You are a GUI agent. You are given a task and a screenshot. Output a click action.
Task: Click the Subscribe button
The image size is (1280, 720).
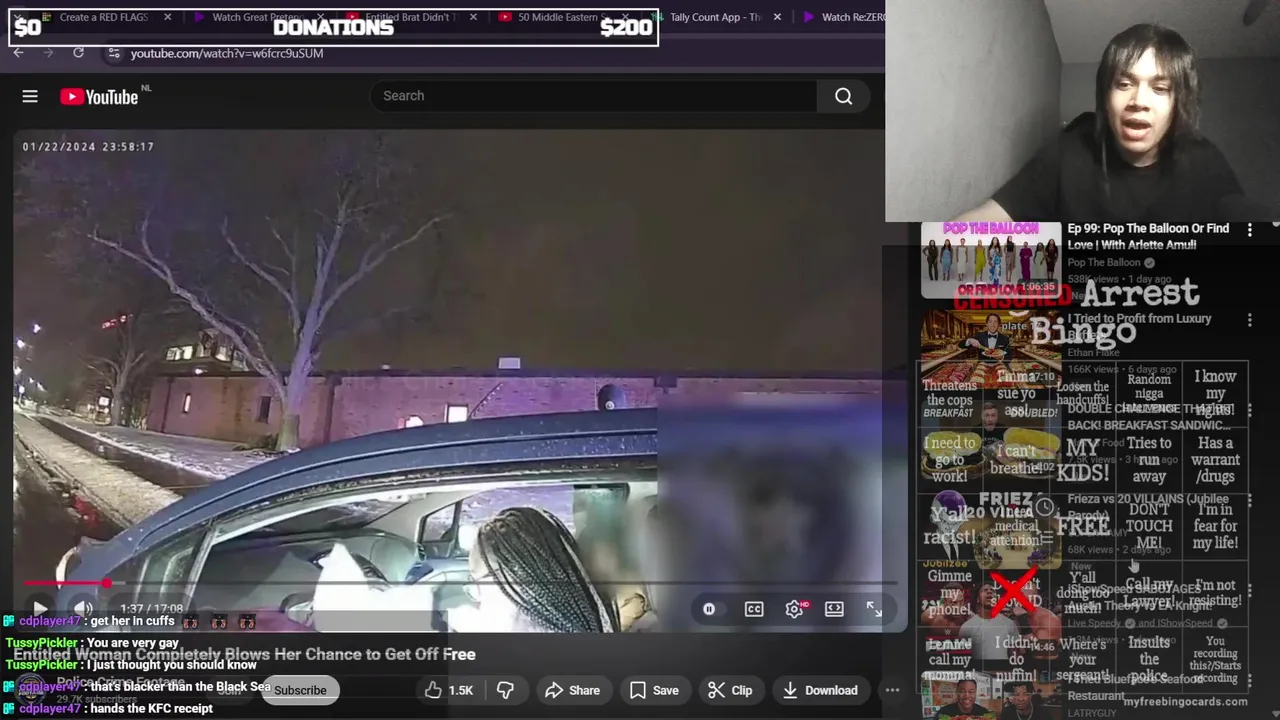(300, 690)
